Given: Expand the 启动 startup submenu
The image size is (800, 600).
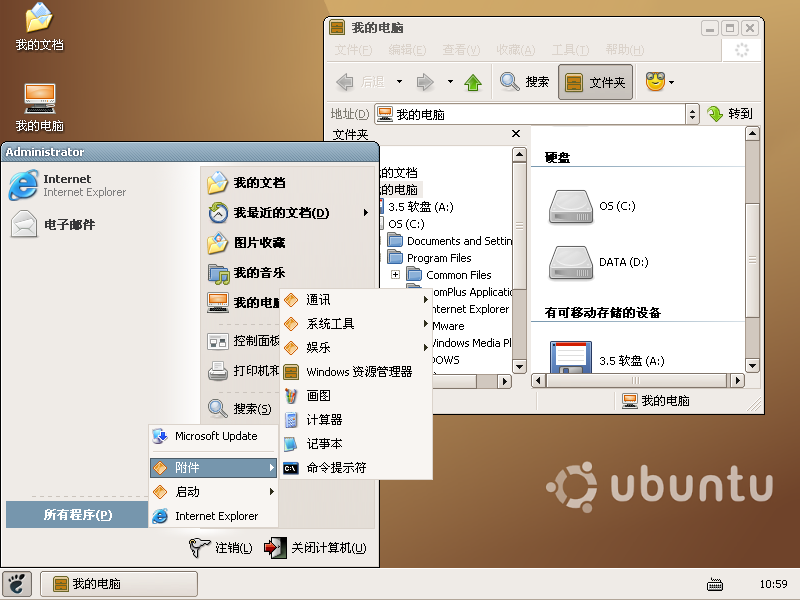Looking at the screenshot, I should 213,491.
